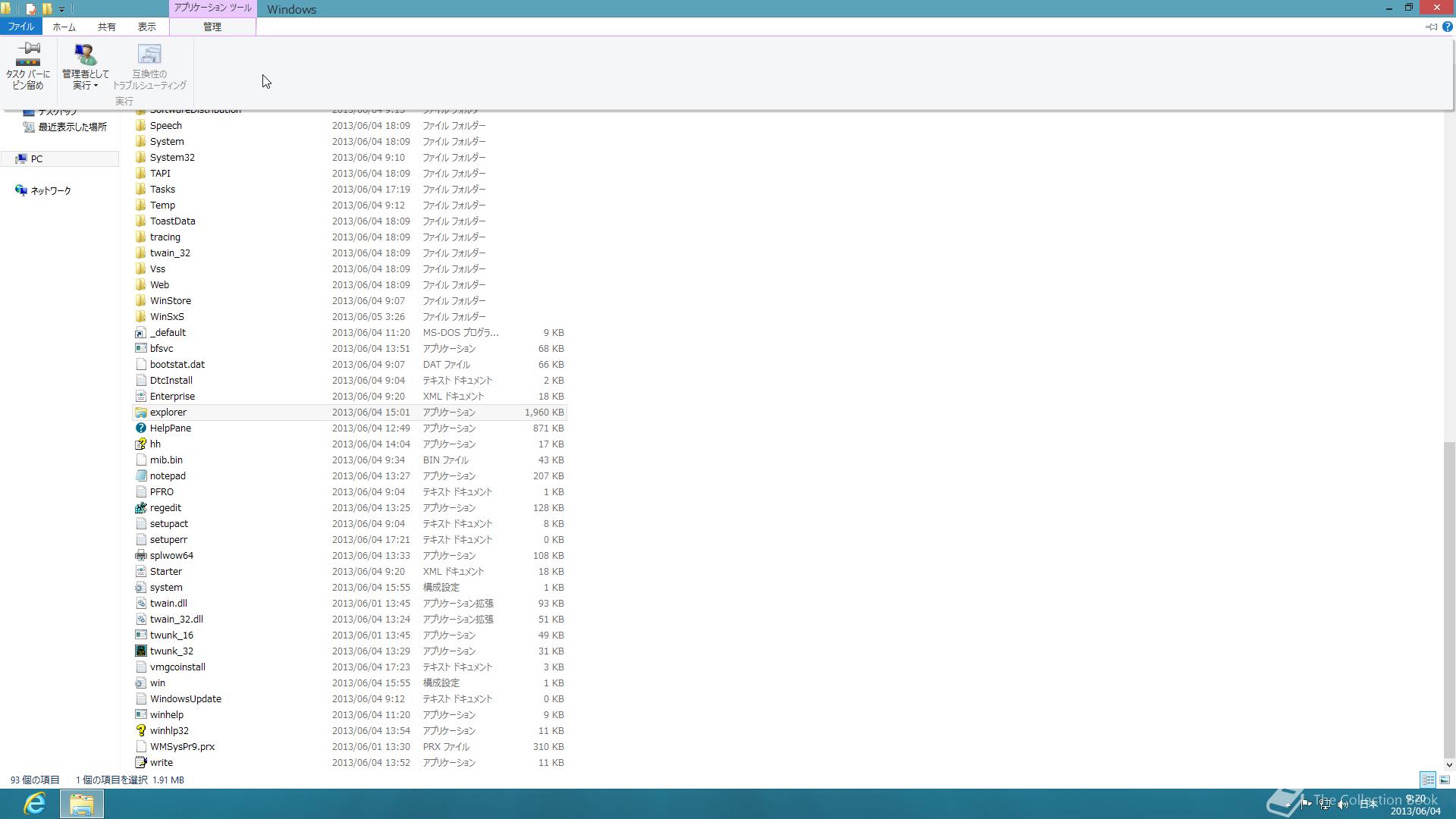Screen dimensions: 1456x819
Task: Select the _default MS-DOS shortcut icon
Action: 140,333
